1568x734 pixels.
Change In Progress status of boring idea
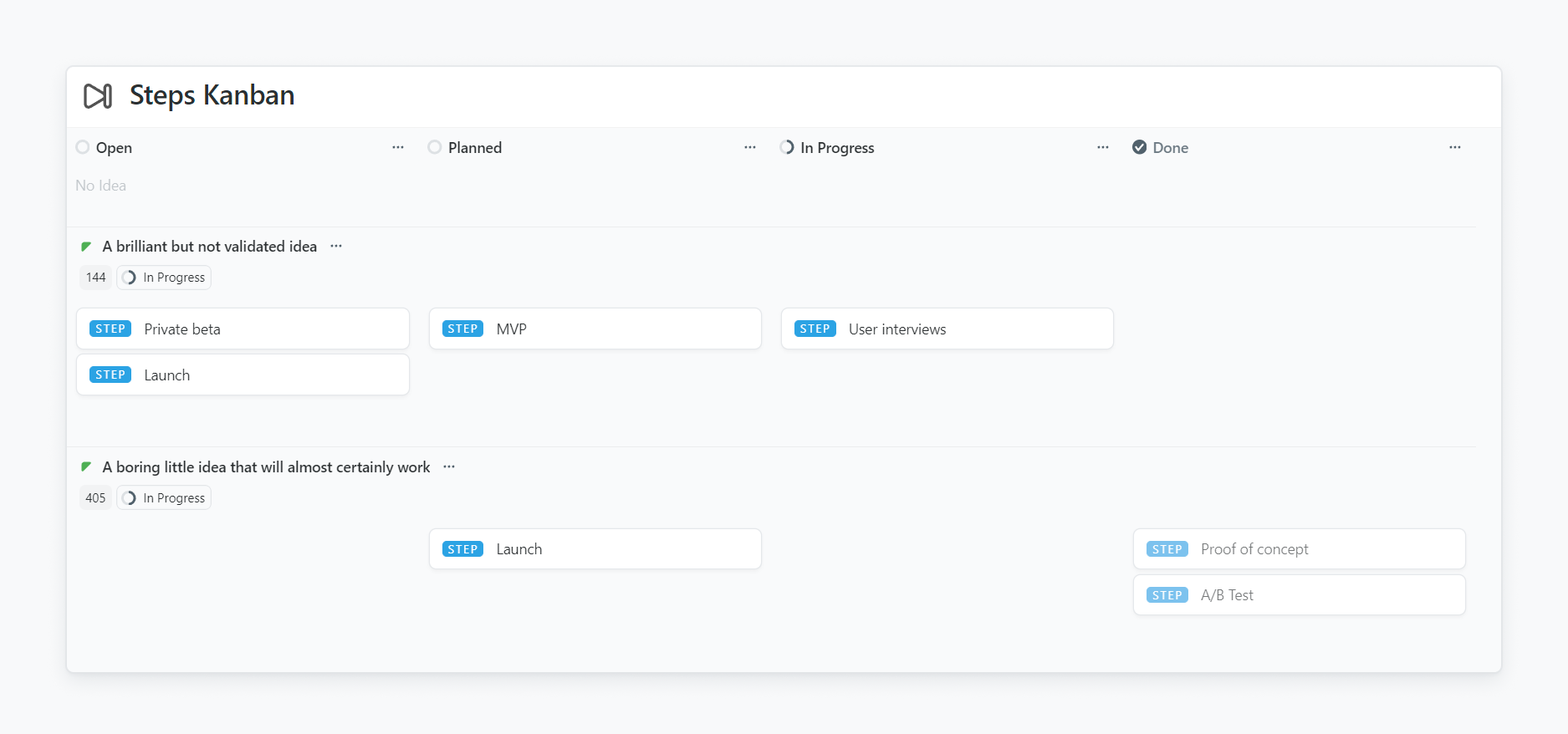164,498
